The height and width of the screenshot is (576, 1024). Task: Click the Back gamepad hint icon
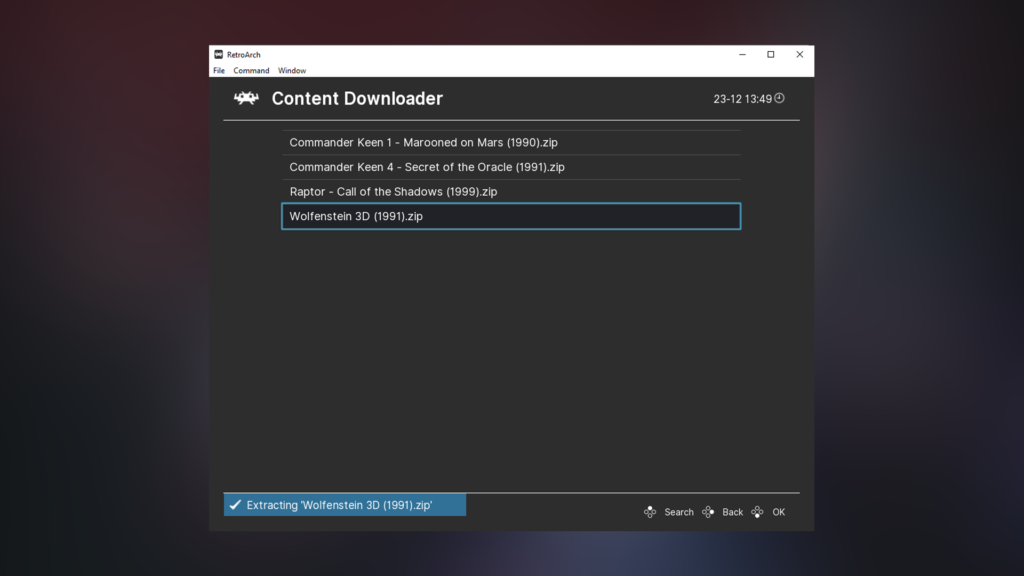tap(708, 512)
